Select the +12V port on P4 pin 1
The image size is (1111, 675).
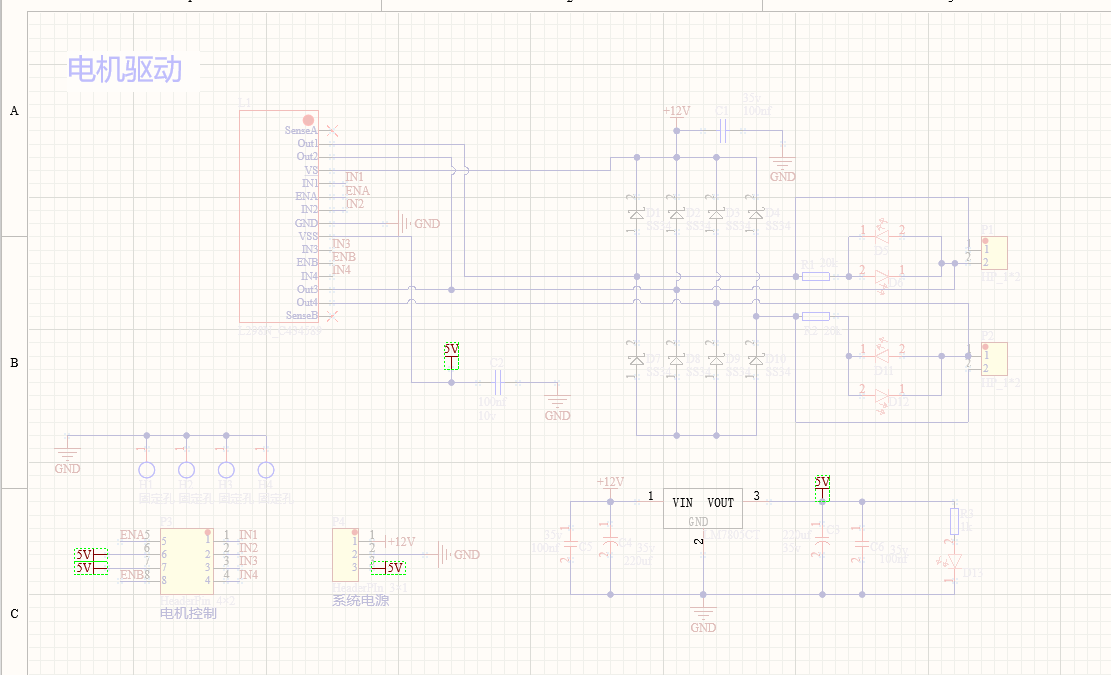coord(400,542)
